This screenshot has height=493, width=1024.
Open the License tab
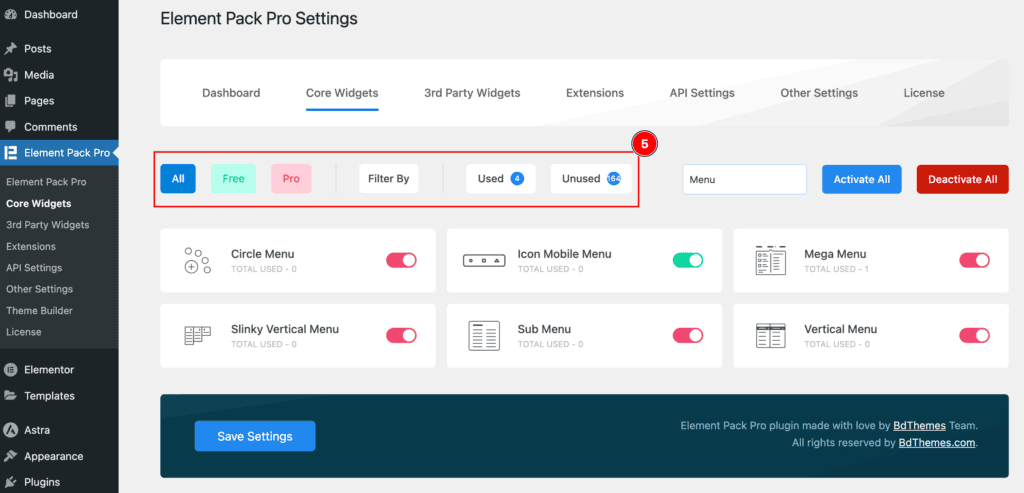[x=924, y=93]
